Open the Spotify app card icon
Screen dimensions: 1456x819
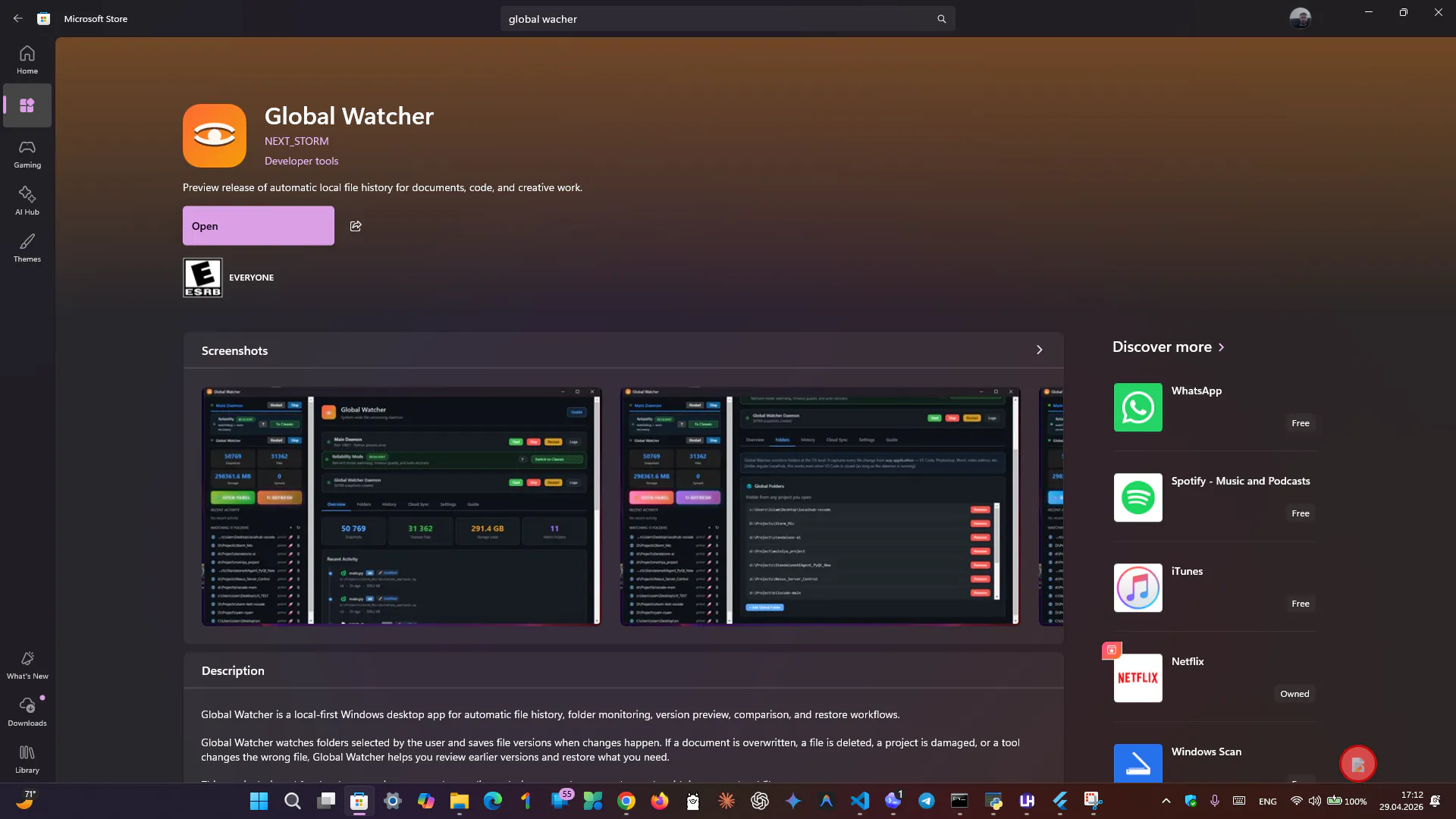tap(1137, 497)
